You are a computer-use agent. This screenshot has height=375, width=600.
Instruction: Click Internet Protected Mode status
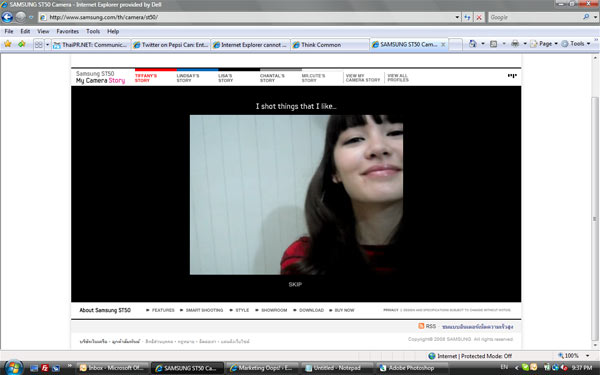pos(470,356)
